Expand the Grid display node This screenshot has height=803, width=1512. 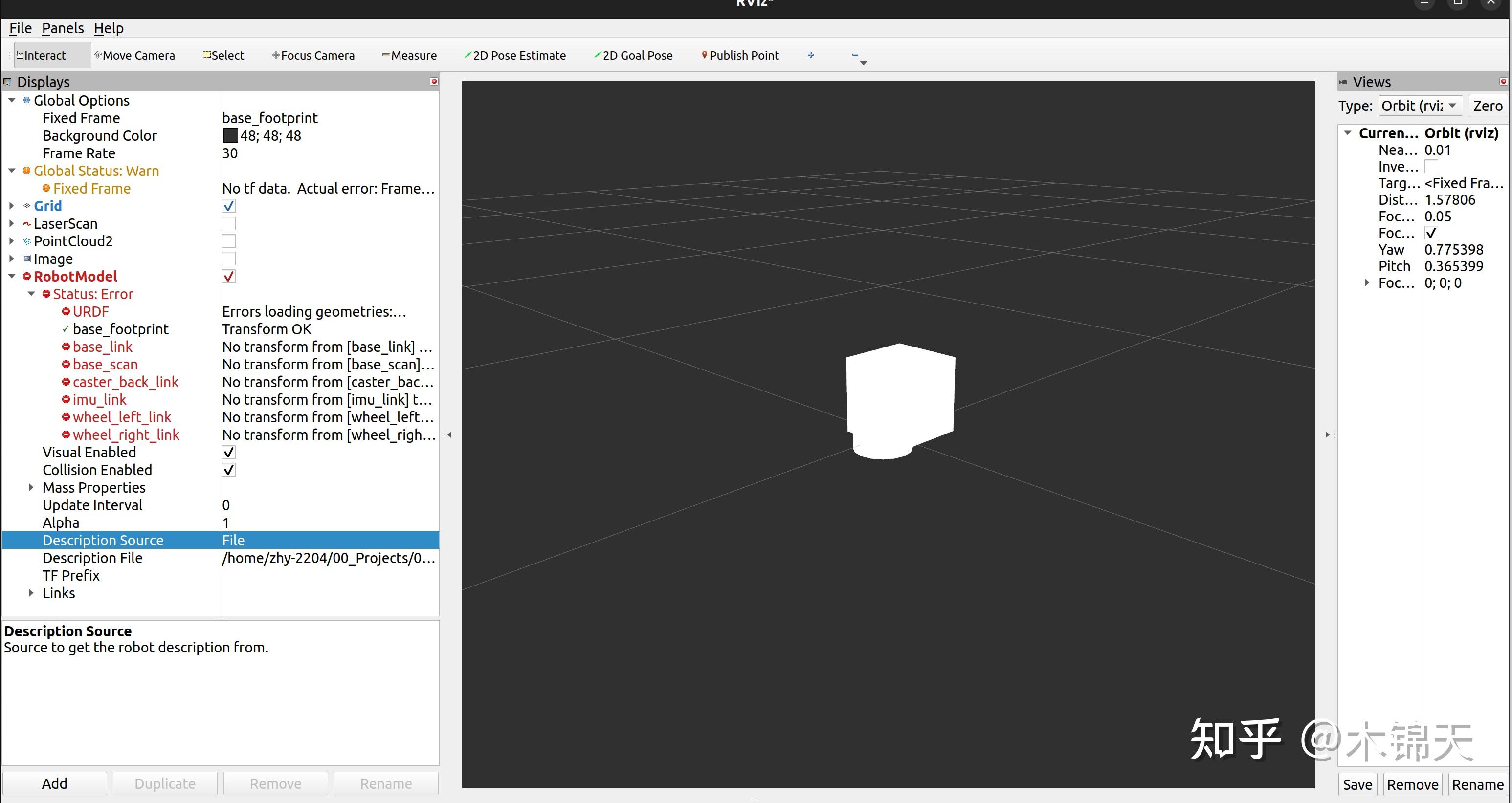click(x=12, y=206)
